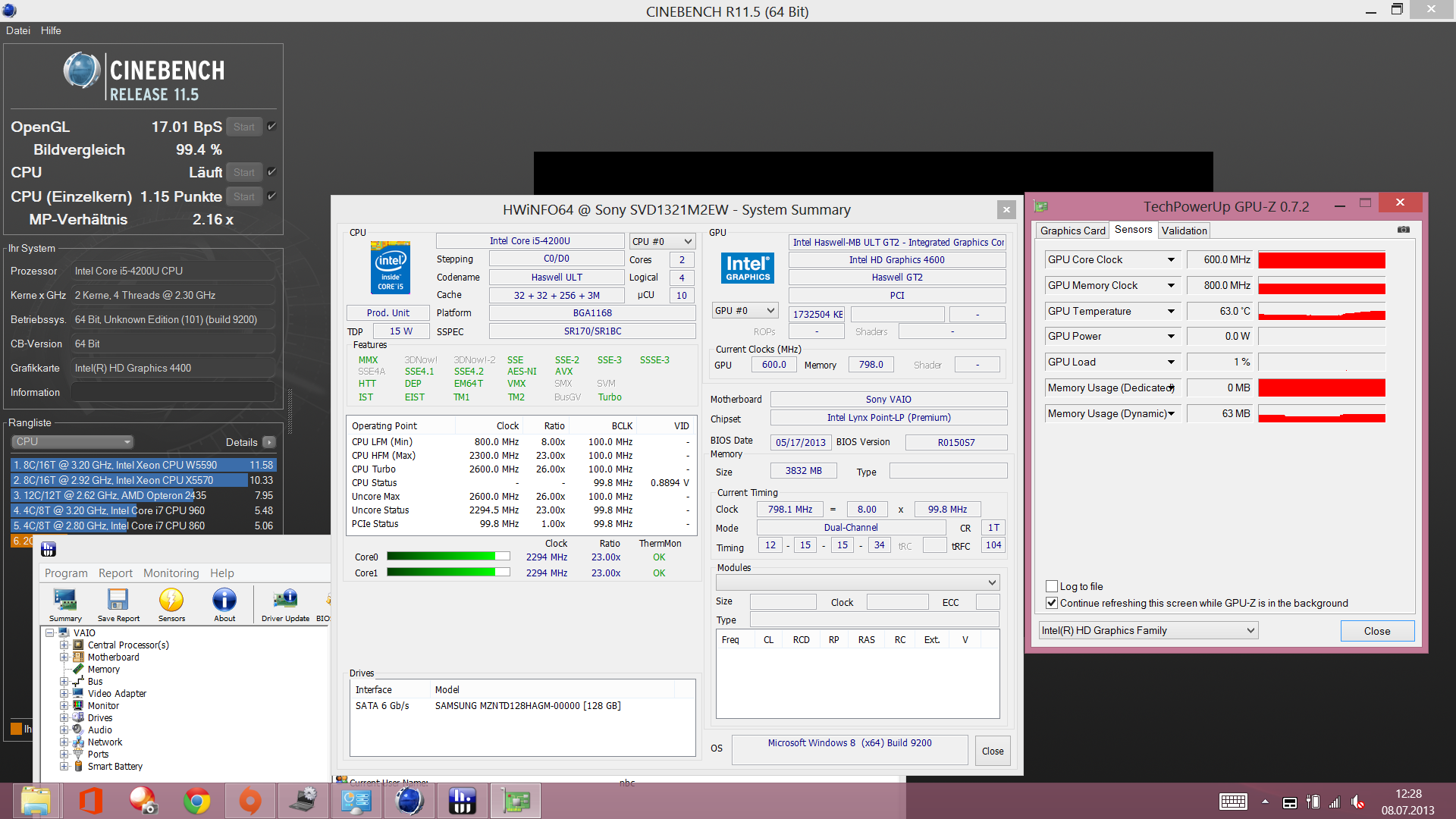
Task: Open GPU Core Clock sensor dropdown
Action: point(1171,259)
